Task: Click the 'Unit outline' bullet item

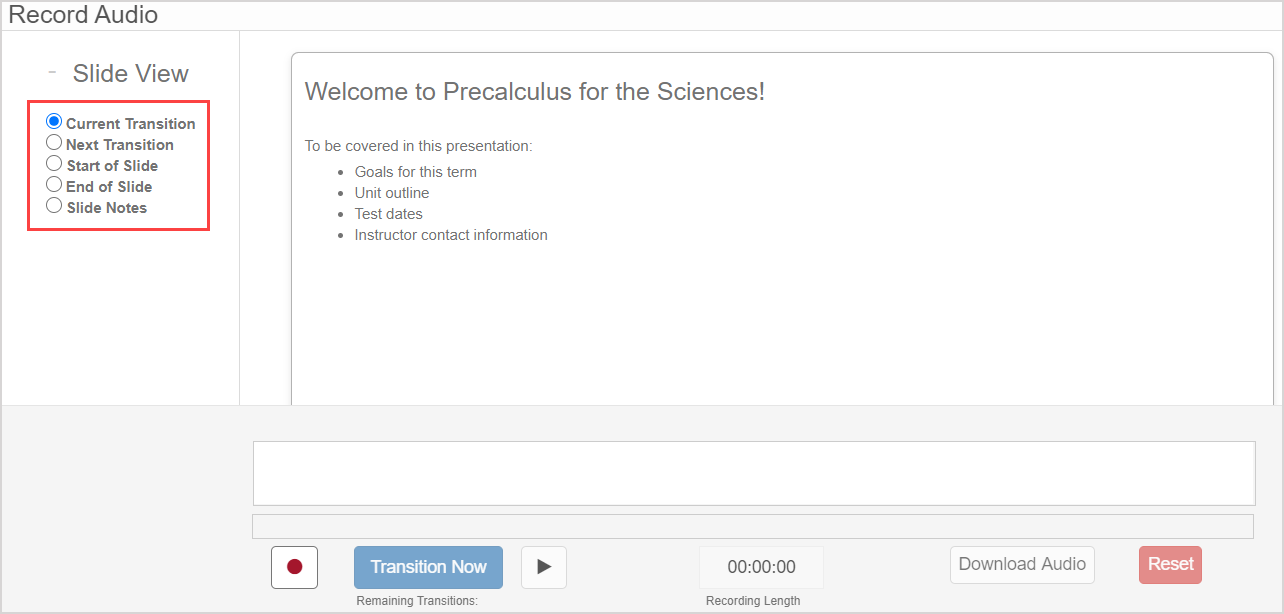Action: click(x=391, y=193)
